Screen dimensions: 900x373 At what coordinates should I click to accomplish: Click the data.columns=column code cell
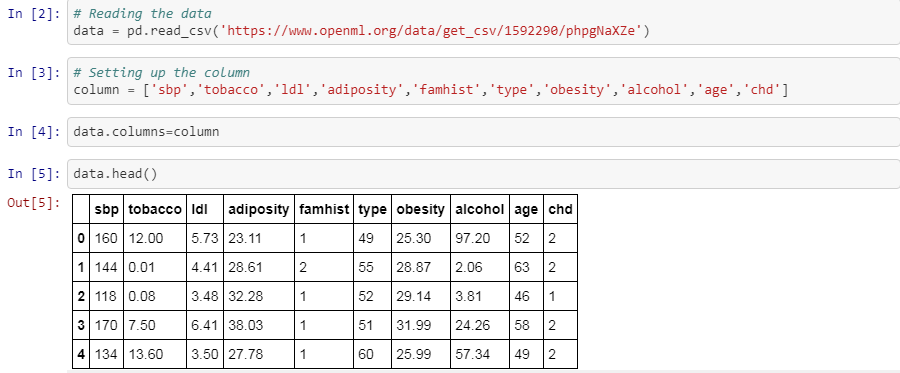coord(483,131)
